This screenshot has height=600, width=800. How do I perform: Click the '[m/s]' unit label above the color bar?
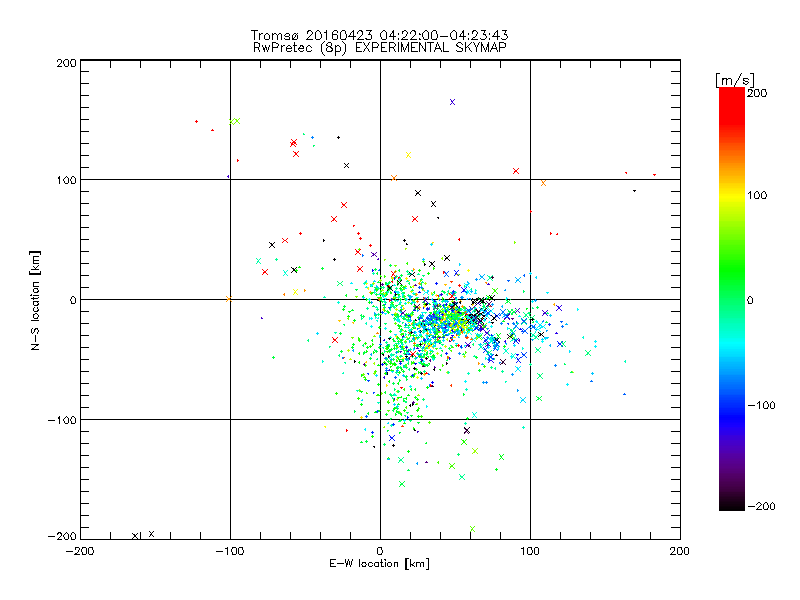(735, 80)
